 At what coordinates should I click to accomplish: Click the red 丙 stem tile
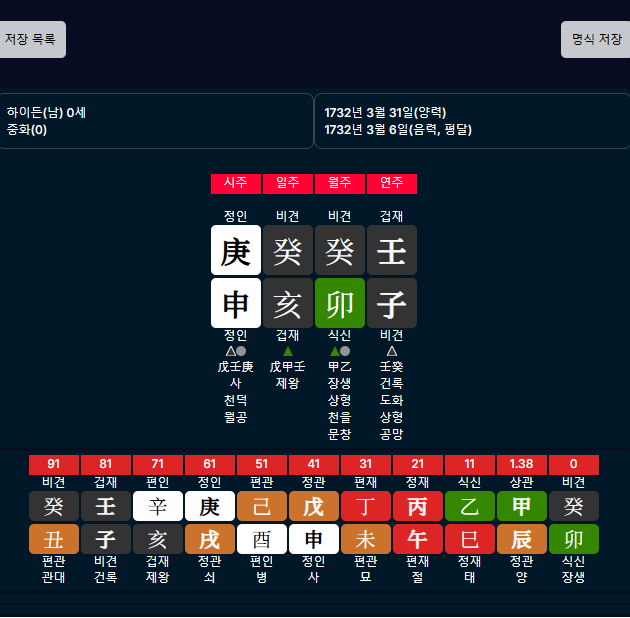pos(418,506)
